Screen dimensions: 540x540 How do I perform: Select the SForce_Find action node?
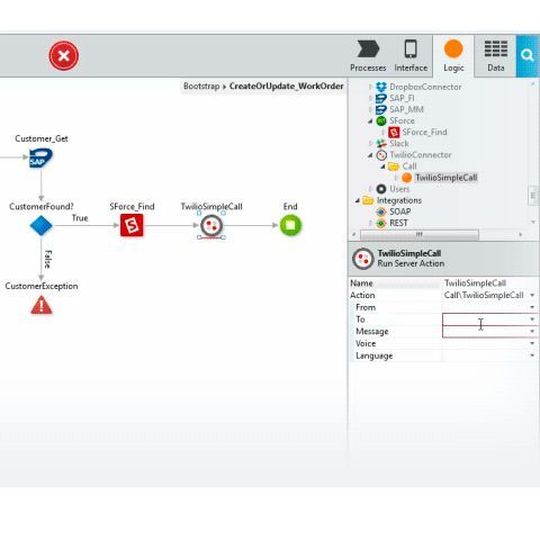[x=132, y=225]
